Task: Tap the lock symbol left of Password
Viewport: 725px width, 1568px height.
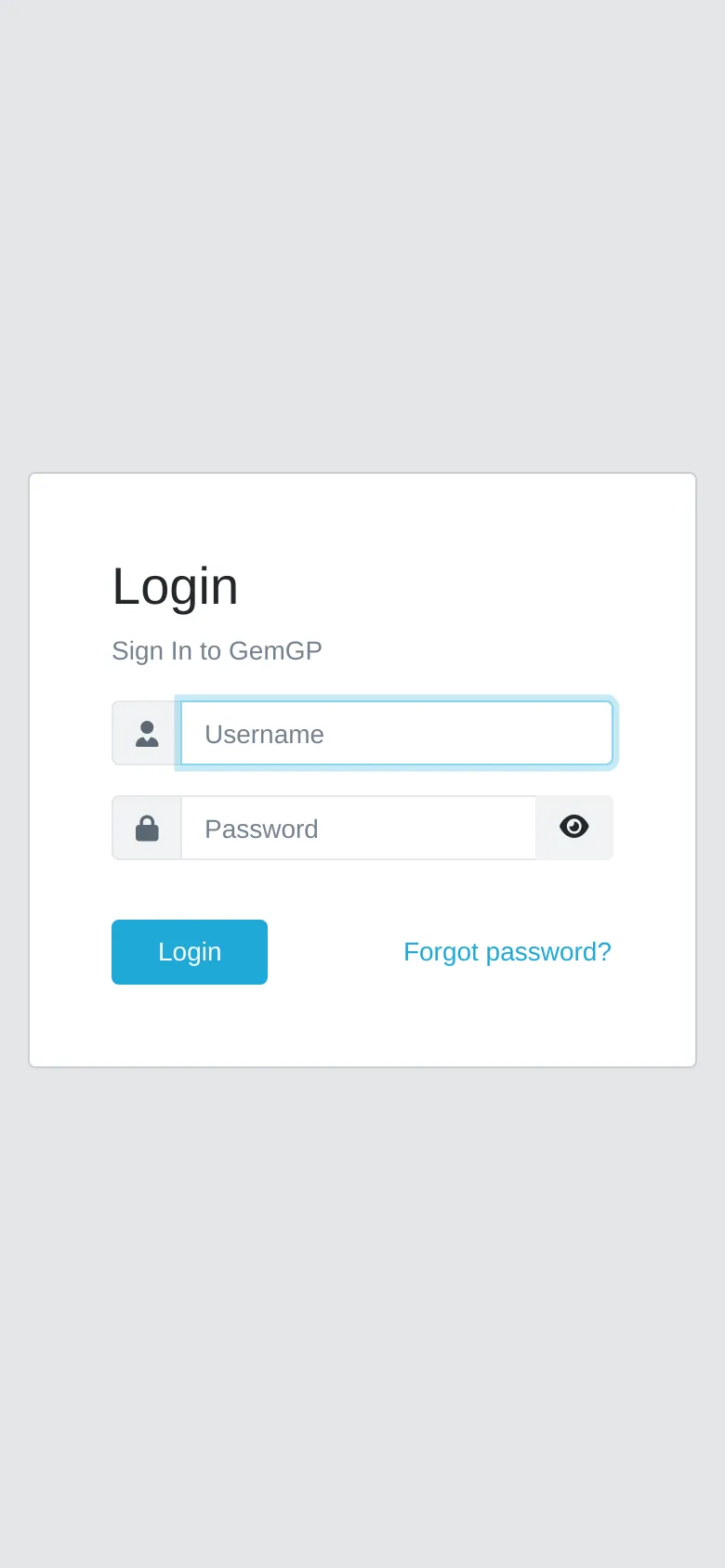Action: coord(147,828)
